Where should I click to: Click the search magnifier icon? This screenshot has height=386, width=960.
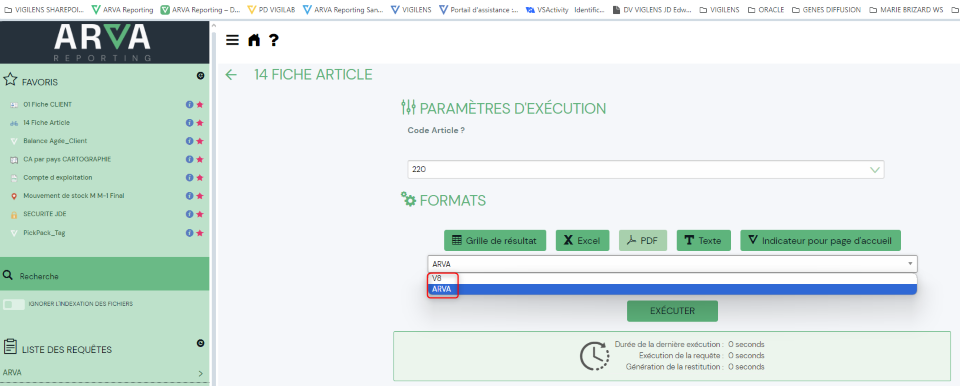click(x=8, y=276)
